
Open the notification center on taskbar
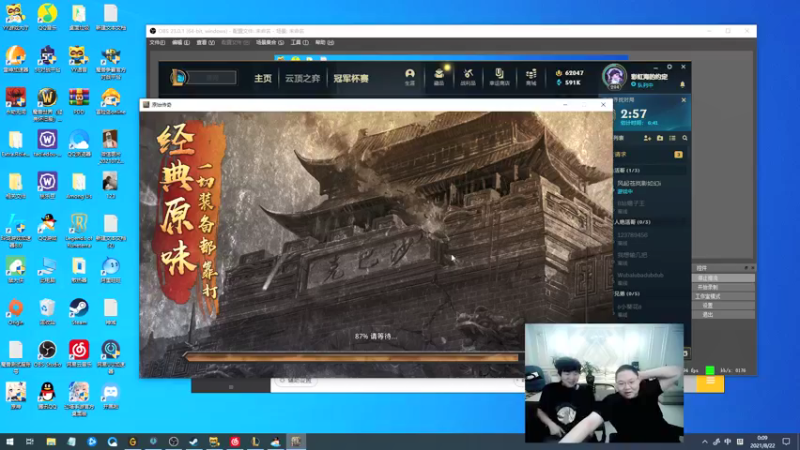coord(786,442)
